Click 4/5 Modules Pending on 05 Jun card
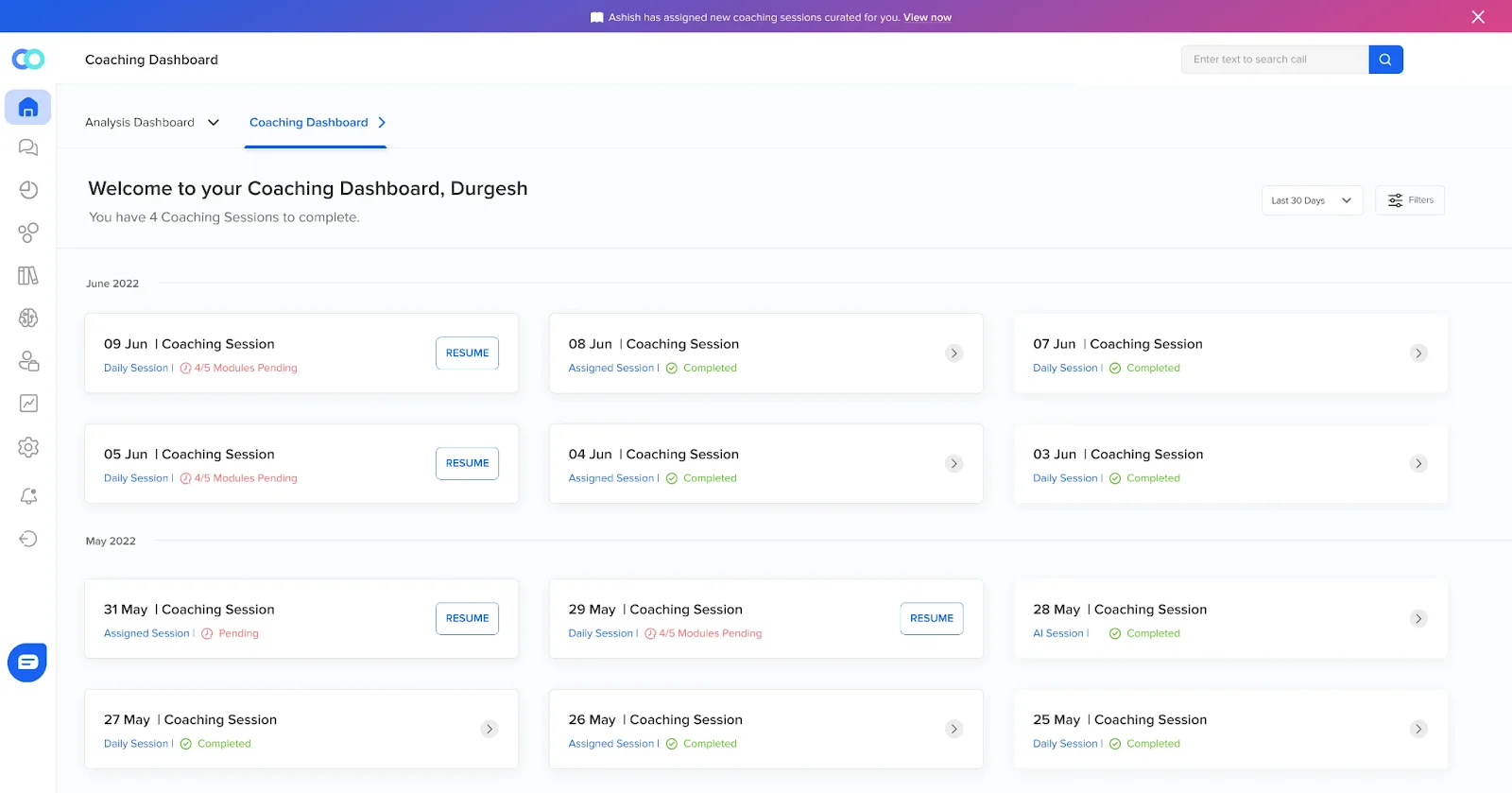 (246, 478)
